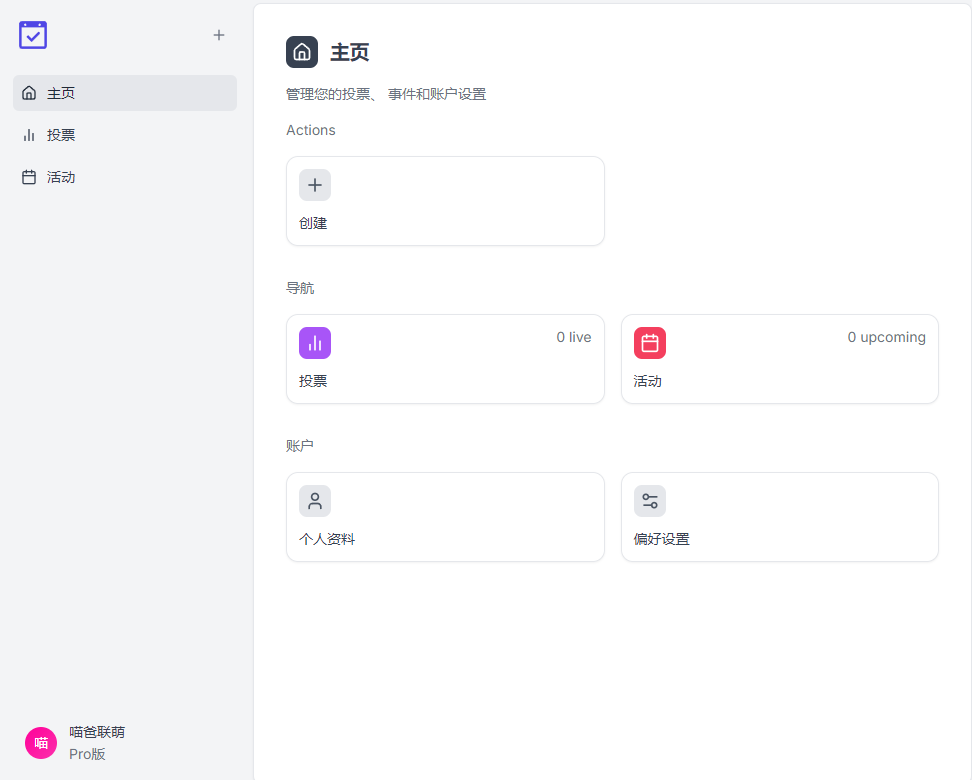Open the 创建 action card
972x780 pixels.
(445, 201)
